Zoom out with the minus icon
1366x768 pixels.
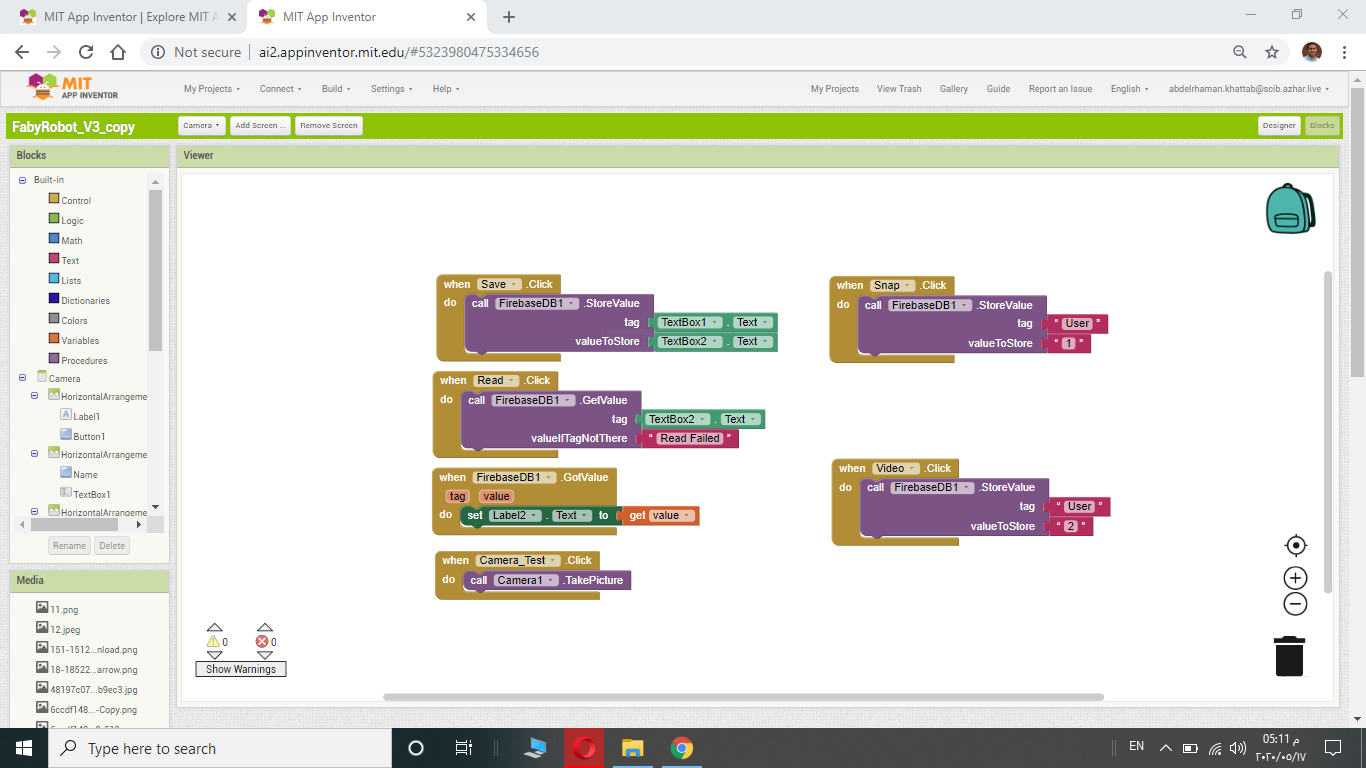point(1295,603)
